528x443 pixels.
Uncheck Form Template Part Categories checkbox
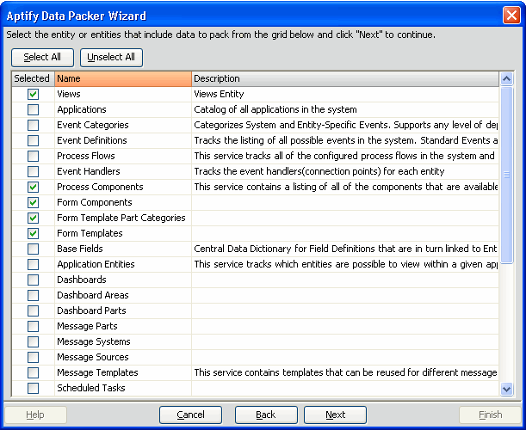pos(33,218)
